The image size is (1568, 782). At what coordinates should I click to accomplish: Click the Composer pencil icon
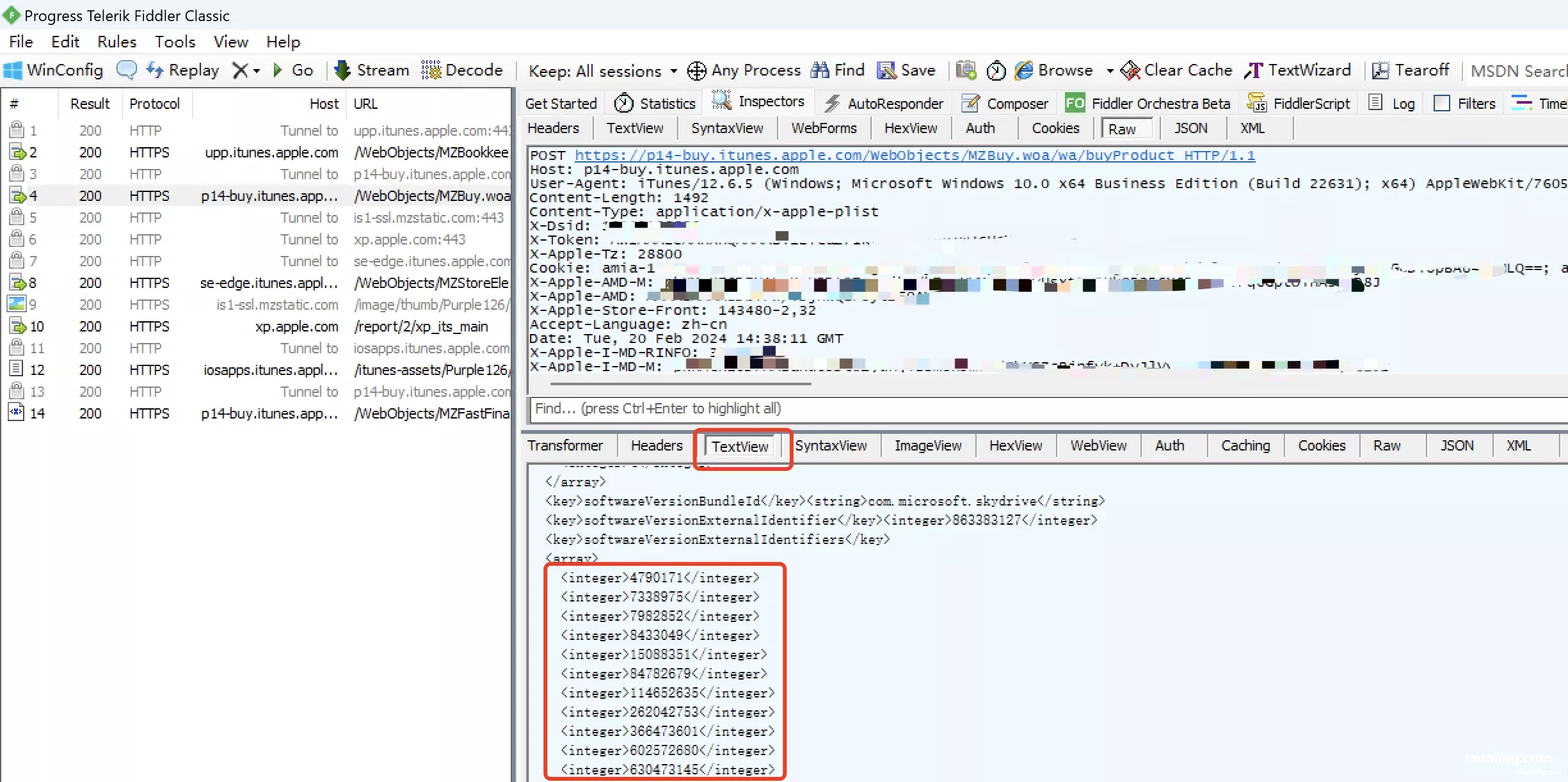tap(971, 103)
